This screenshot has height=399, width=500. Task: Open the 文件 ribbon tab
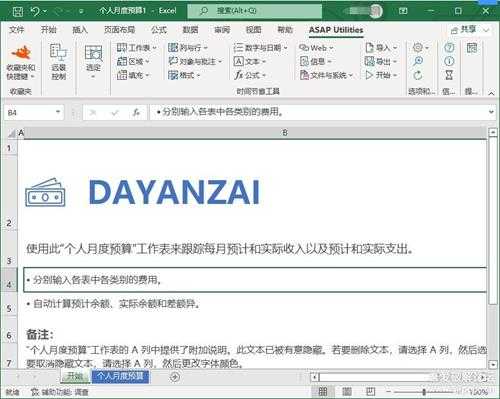tap(17, 30)
